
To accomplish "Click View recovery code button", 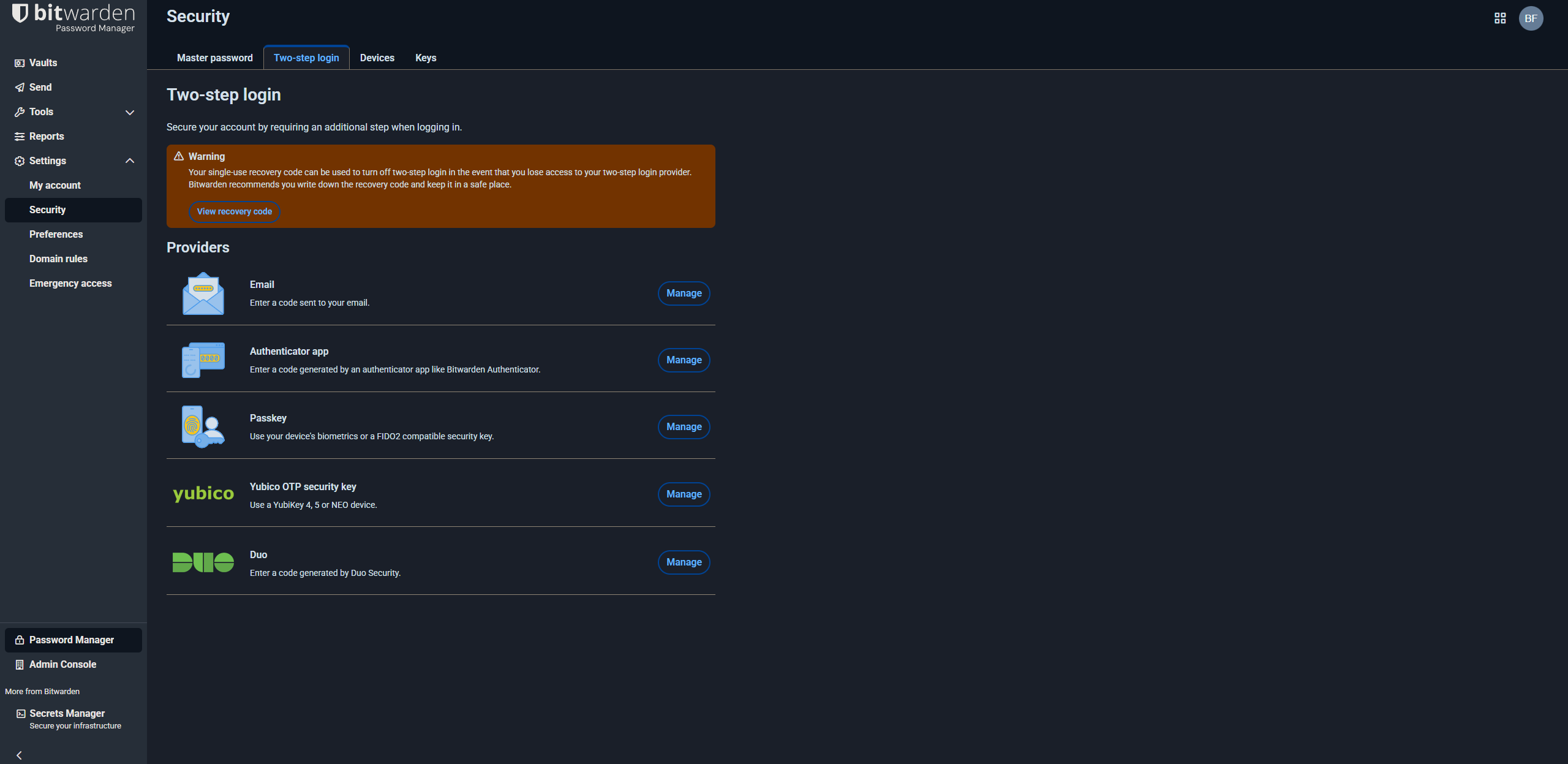I will pyautogui.click(x=234, y=211).
